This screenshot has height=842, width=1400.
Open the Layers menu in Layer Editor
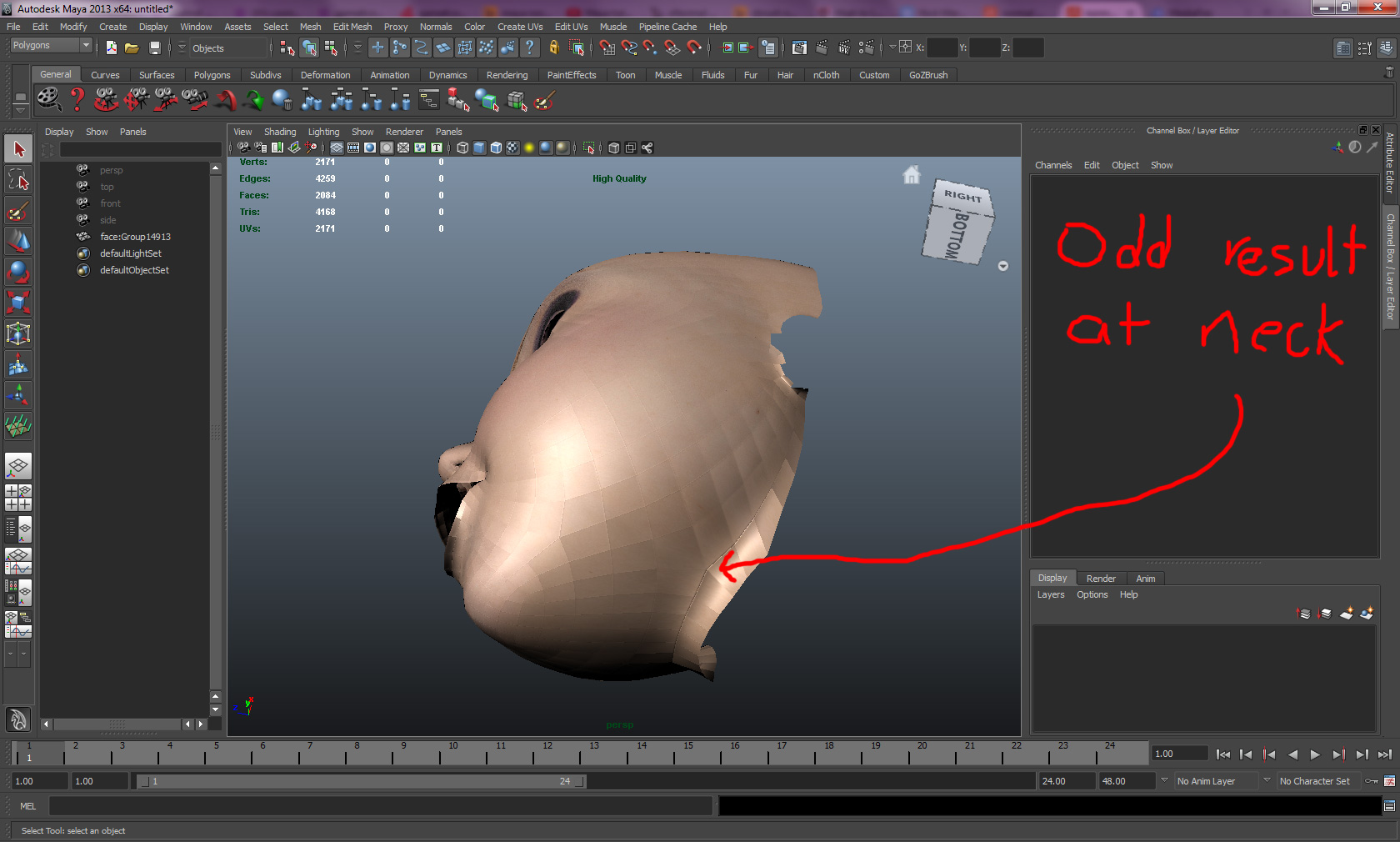(x=1051, y=594)
